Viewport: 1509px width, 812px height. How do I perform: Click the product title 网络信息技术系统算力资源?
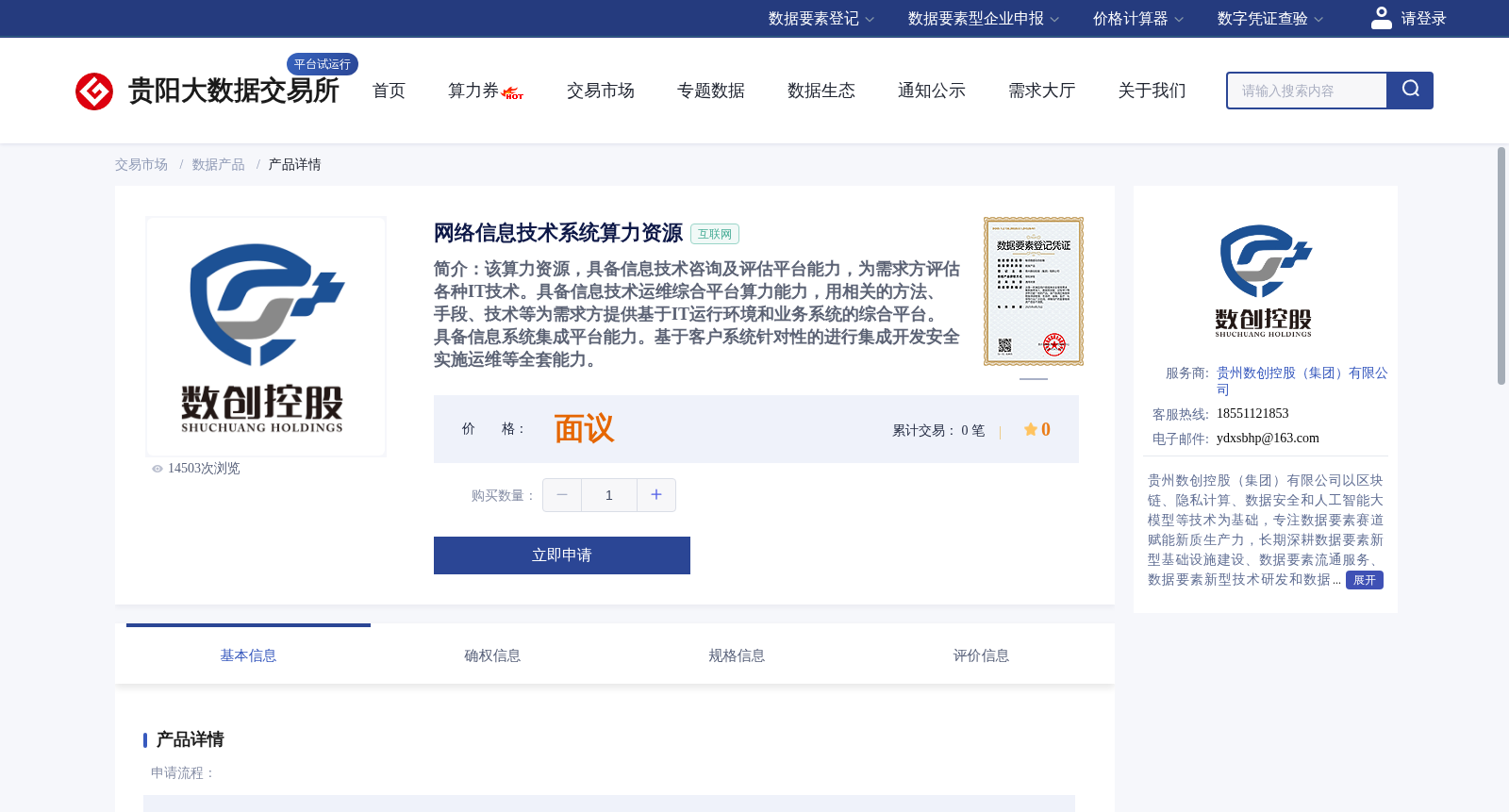click(558, 233)
